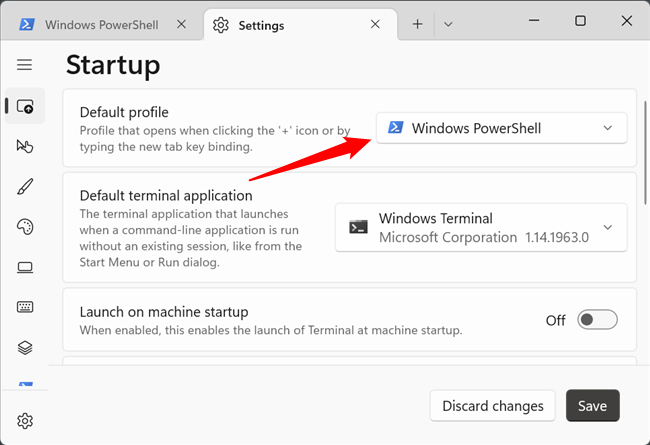Close the Settings tab
650x445 pixels.
pos(375,24)
